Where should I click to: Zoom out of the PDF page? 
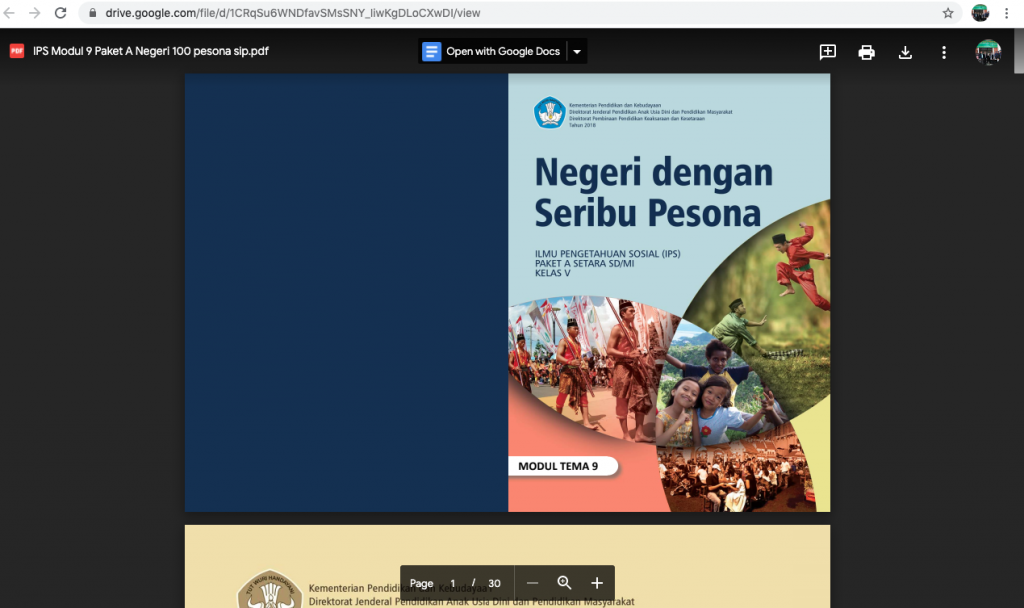(532, 583)
